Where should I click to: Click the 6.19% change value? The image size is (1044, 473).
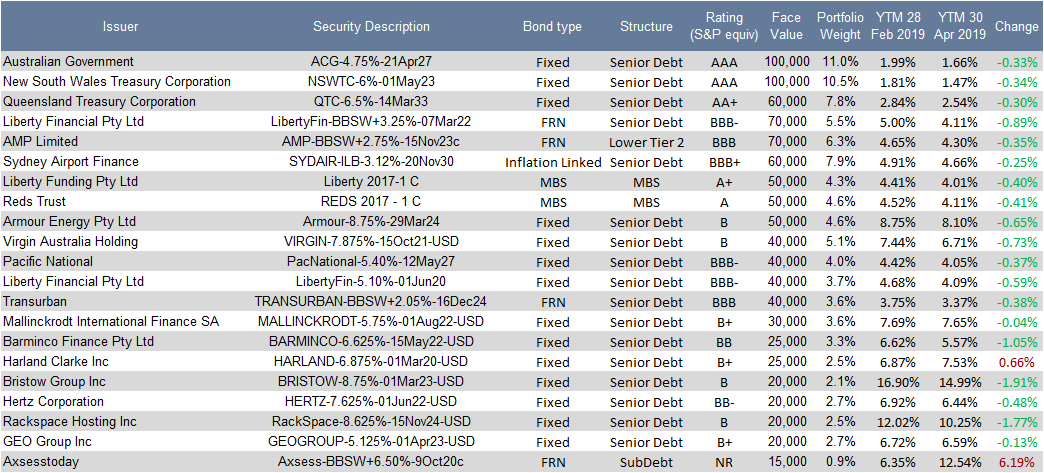[x=1017, y=462]
